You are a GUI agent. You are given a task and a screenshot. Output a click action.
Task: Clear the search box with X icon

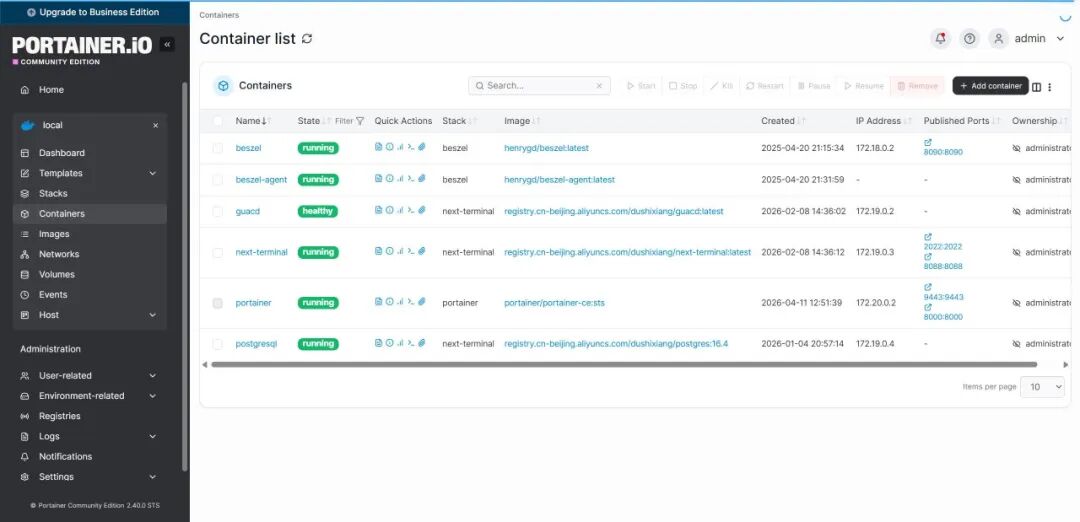pos(599,86)
